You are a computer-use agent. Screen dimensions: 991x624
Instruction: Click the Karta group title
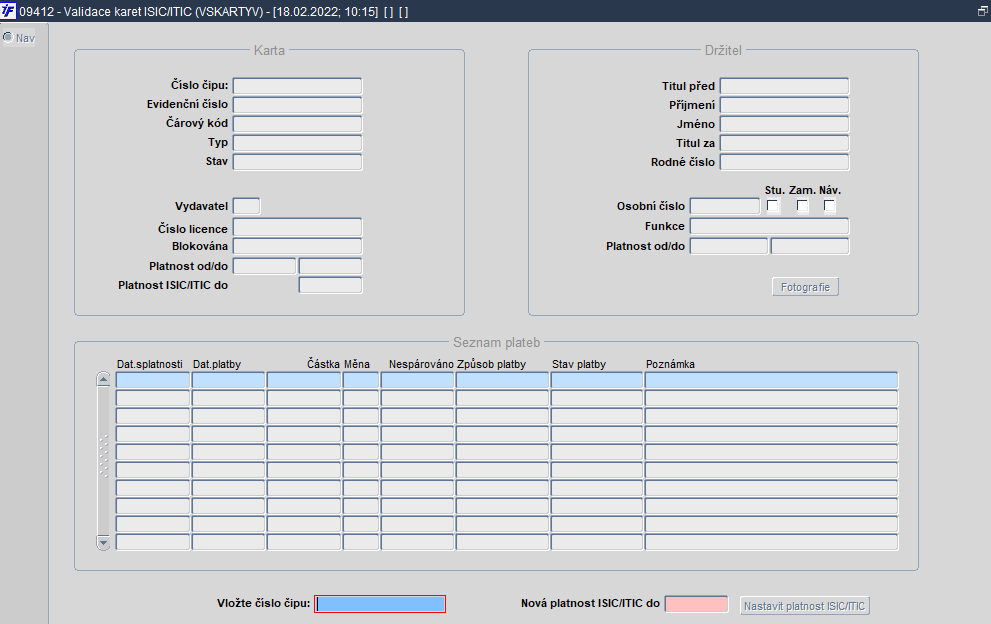click(x=269, y=51)
